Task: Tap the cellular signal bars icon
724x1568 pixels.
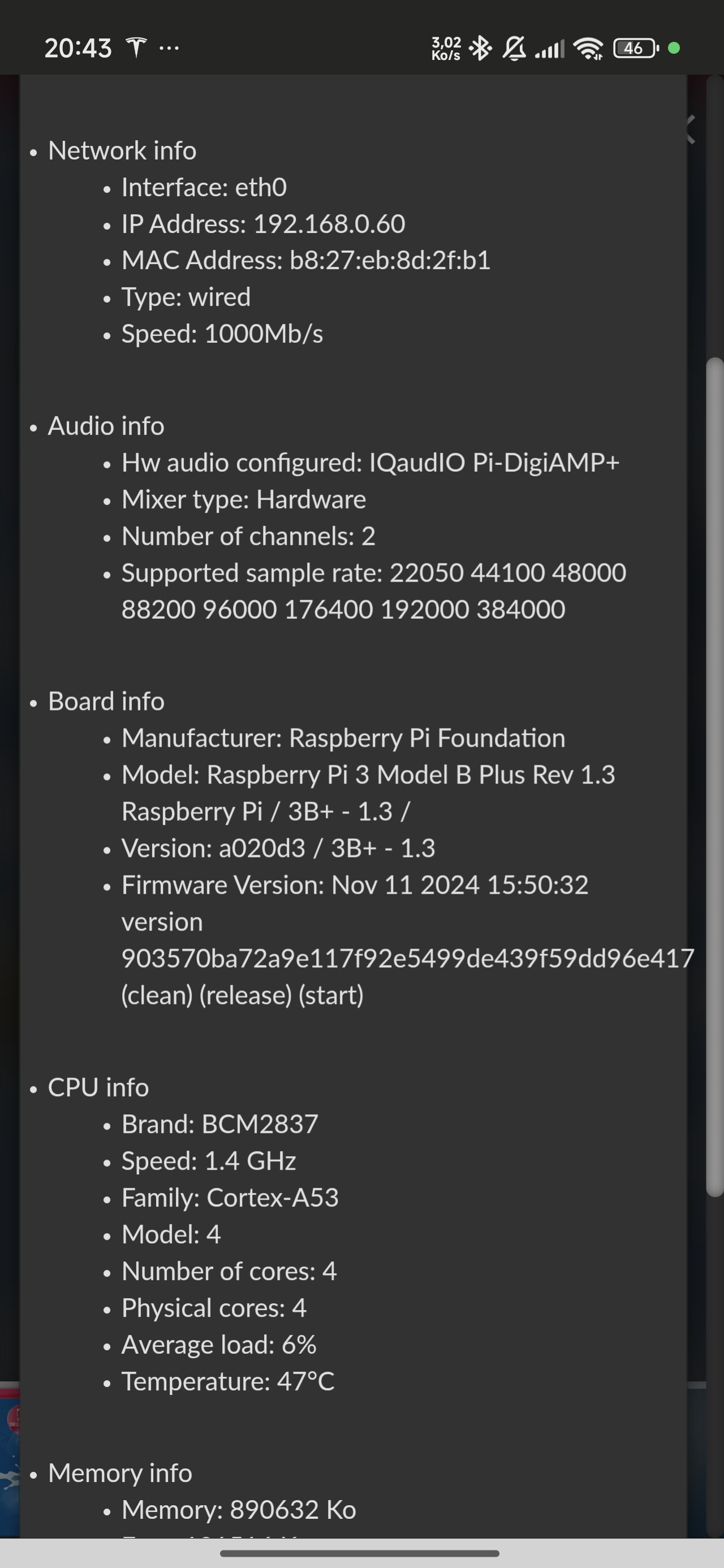Action: (549, 49)
